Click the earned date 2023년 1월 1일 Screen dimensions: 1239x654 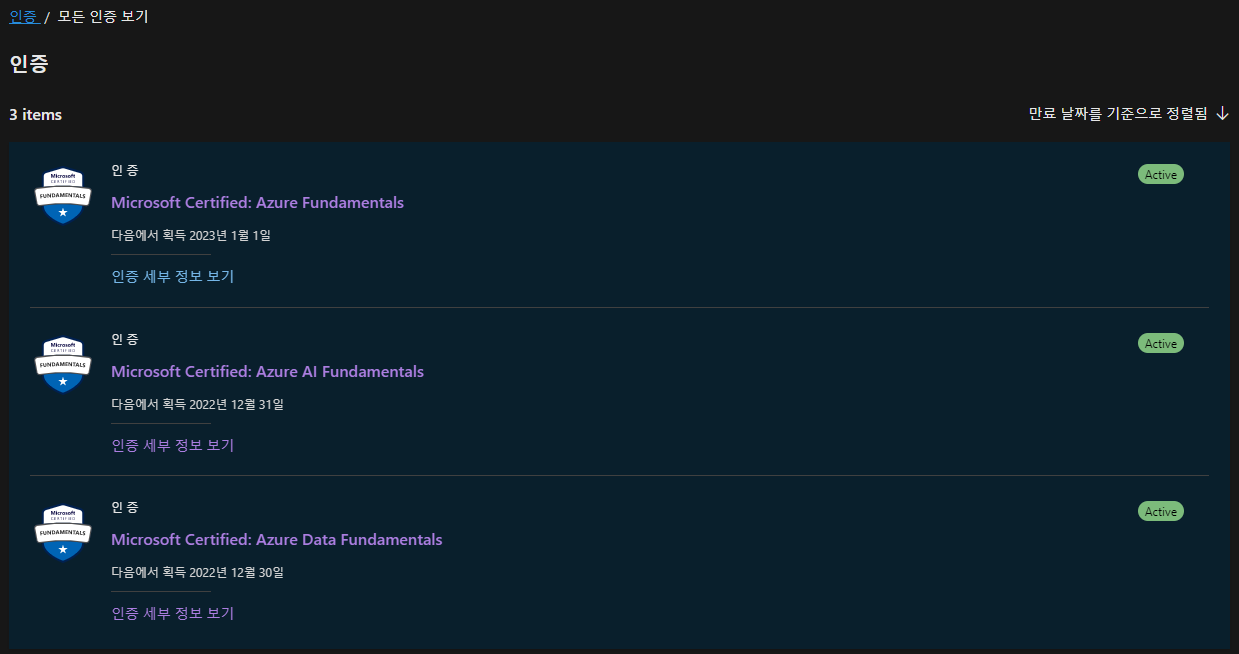pyautogui.click(x=230, y=236)
